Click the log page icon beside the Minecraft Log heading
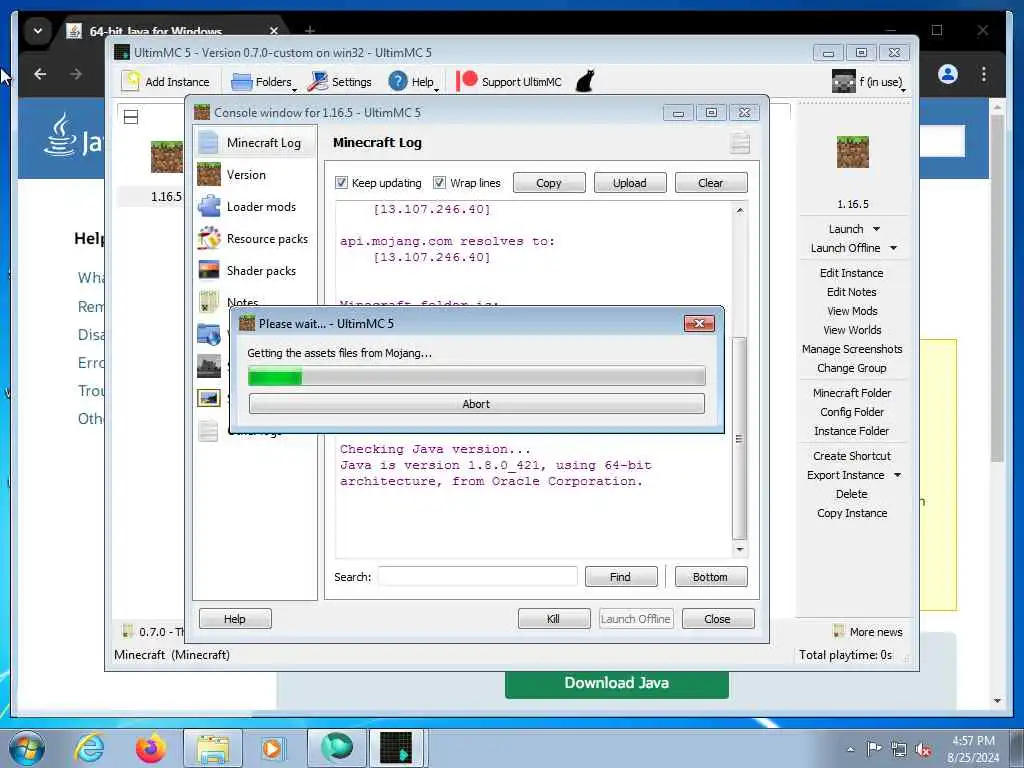Viewport: 1024px width, 768px height. pyautogui.click(x=739, y=142)
